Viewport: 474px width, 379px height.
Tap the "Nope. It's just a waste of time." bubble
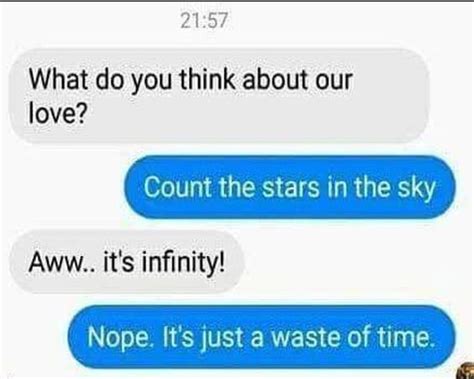pyautogui.click(x=262, y=337)
